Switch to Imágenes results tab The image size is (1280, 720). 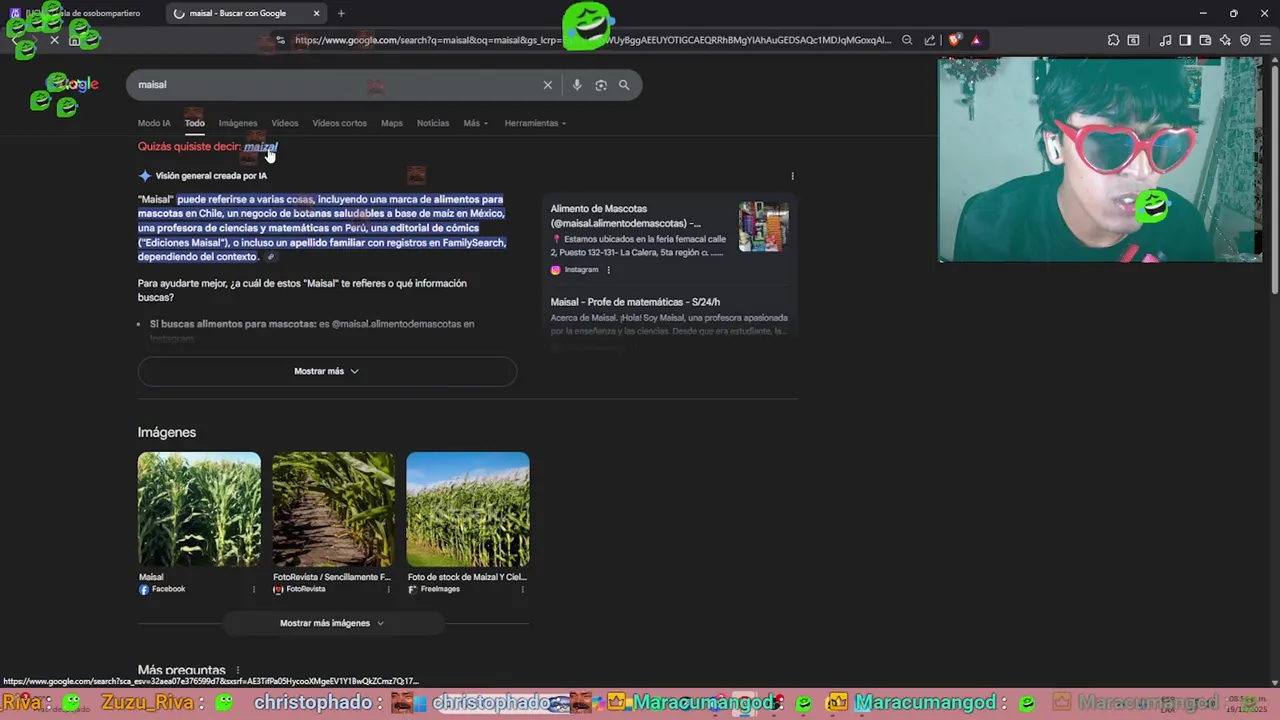click(238, 123)
